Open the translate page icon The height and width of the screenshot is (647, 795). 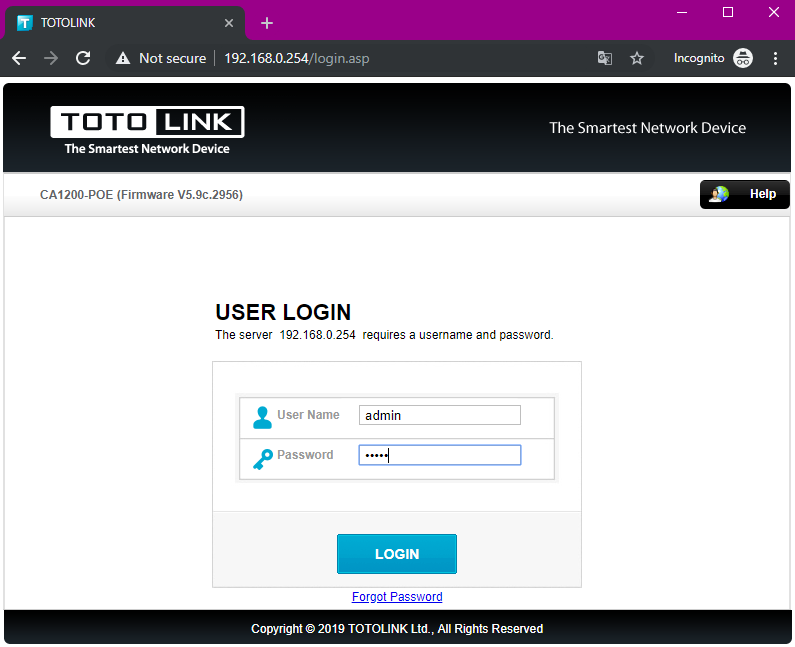click(x=604, y=58)
